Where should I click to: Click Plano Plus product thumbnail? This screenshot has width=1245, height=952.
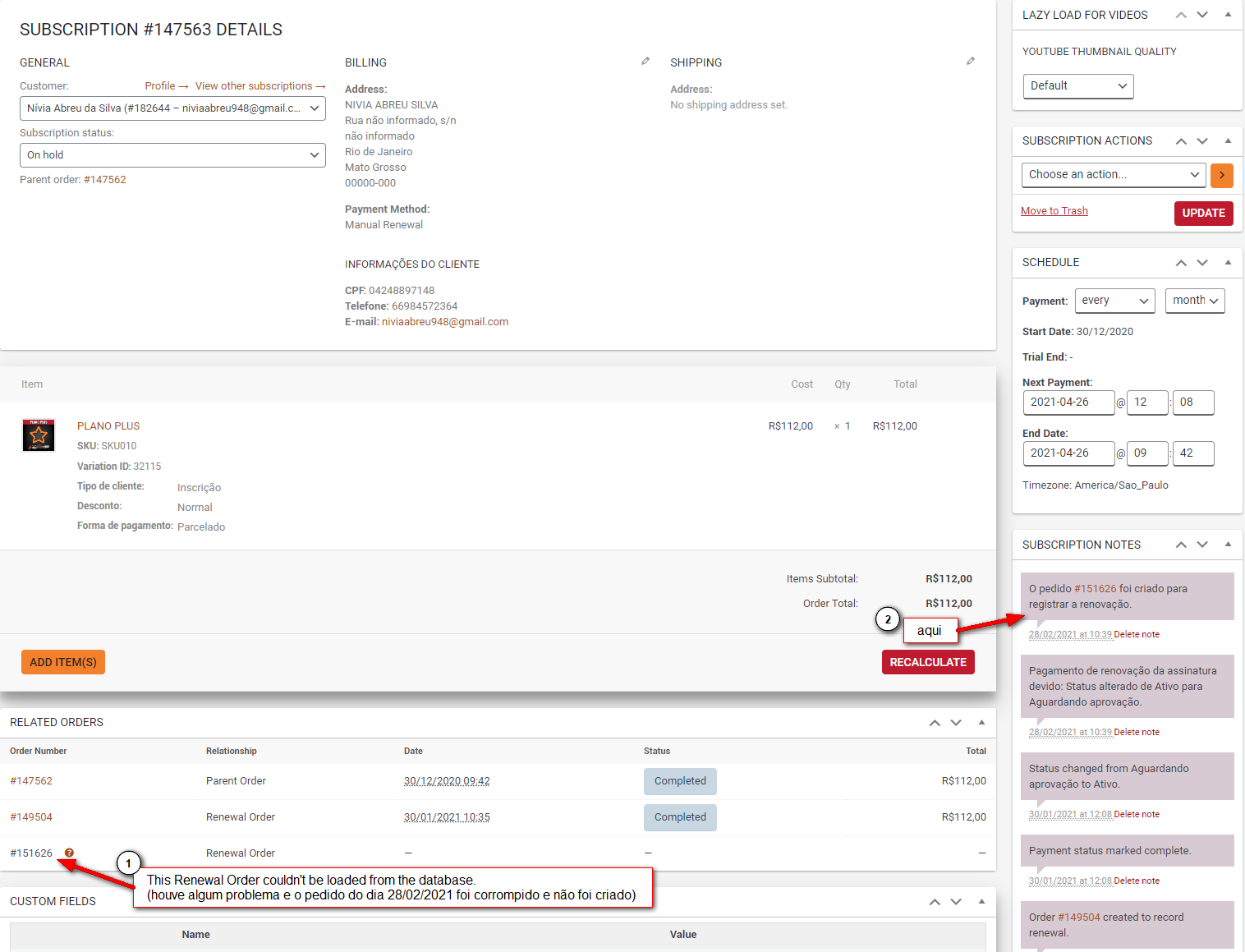(39, 435)
